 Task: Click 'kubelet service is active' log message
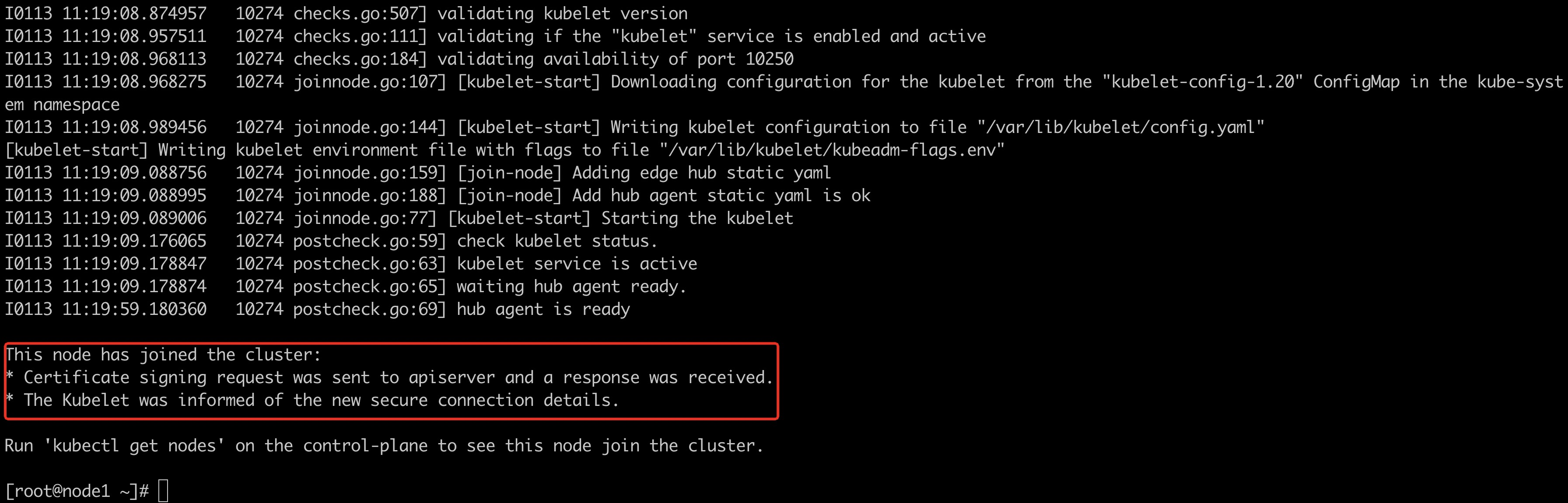tap(577, 264)
